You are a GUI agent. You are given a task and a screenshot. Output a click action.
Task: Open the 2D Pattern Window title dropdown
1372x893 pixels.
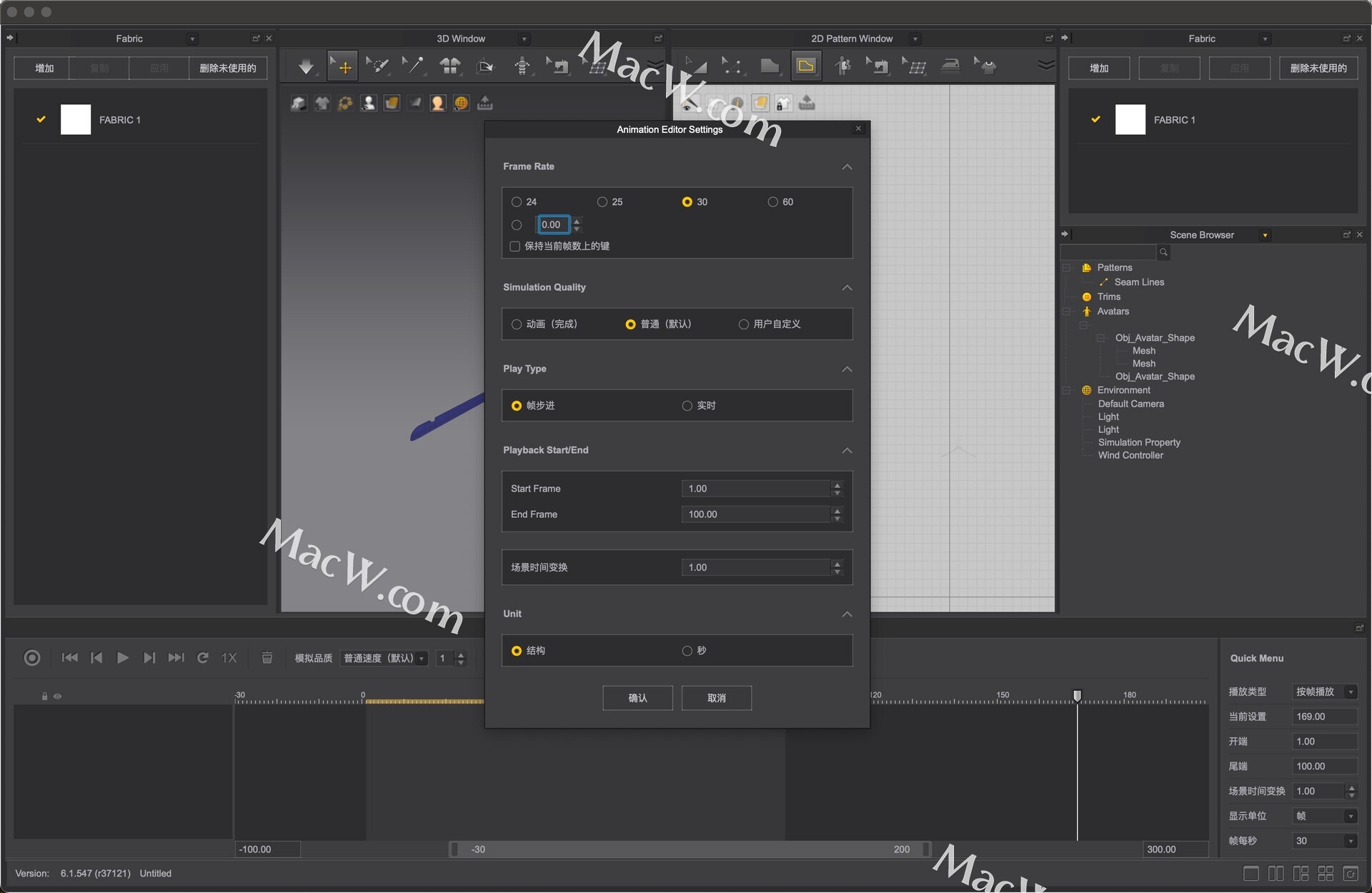click(915, 39)
